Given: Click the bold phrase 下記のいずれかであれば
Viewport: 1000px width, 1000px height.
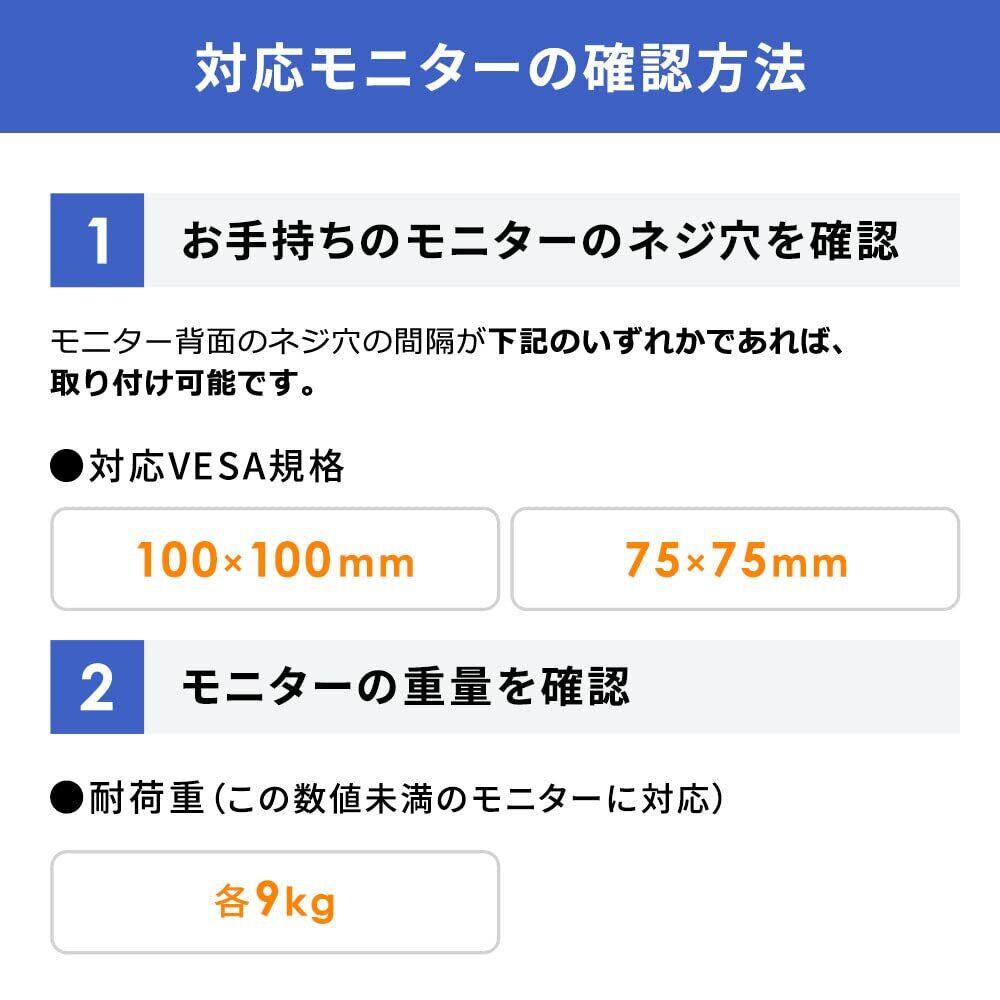Looking at the screenshot, I should pos(660,343).
